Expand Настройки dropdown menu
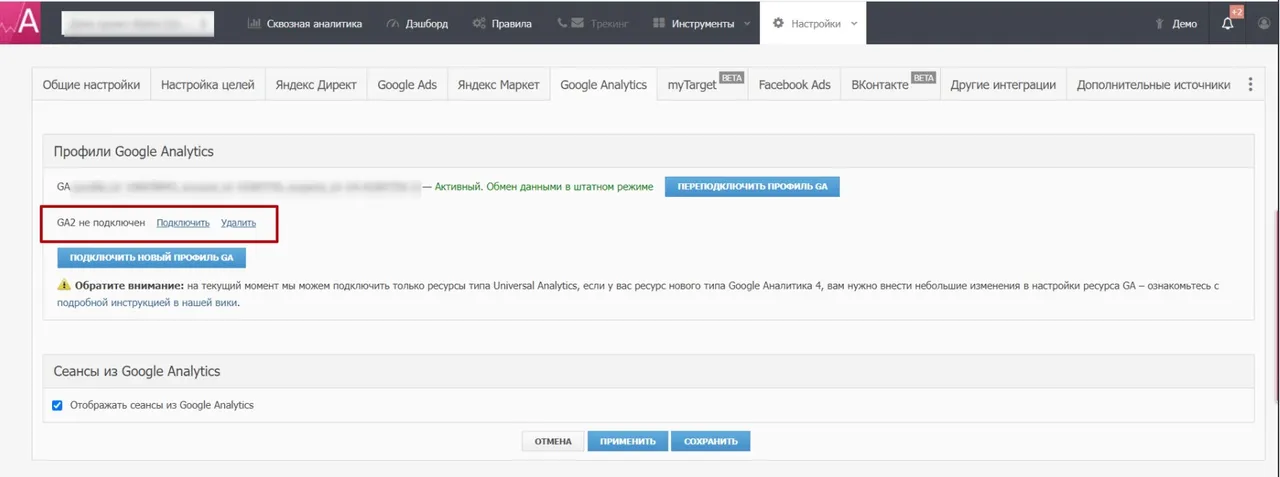The image size is (1280, 477). tap(813, 23)
